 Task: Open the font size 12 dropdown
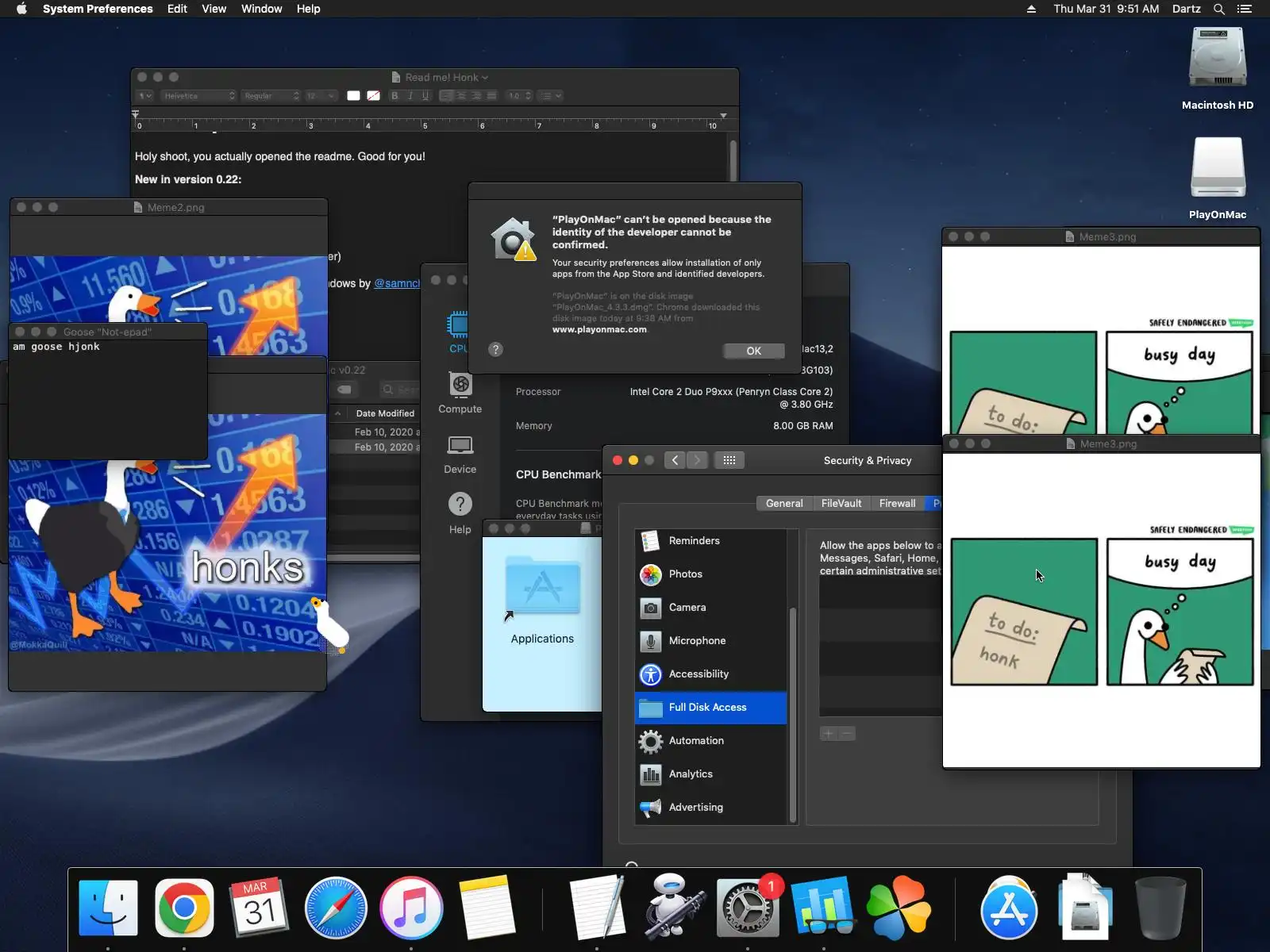pyautogui.click(x=321, y=96)
